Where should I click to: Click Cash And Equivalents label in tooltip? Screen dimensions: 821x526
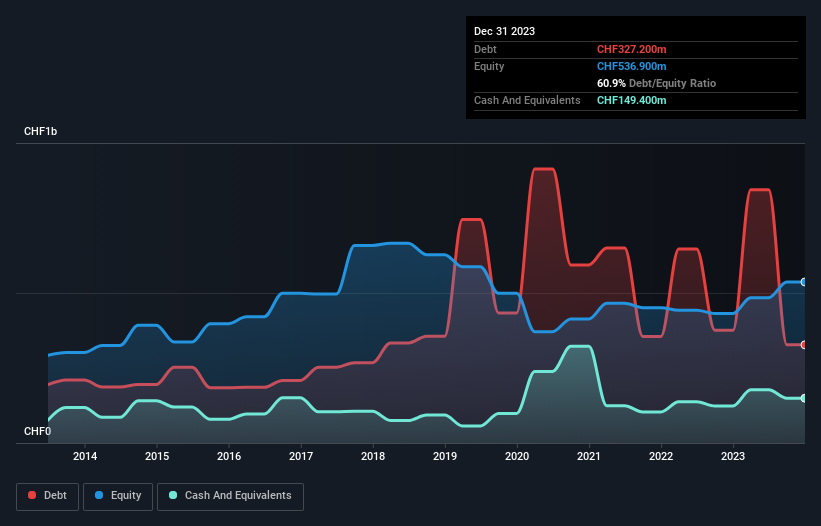(x=527, y=100)
